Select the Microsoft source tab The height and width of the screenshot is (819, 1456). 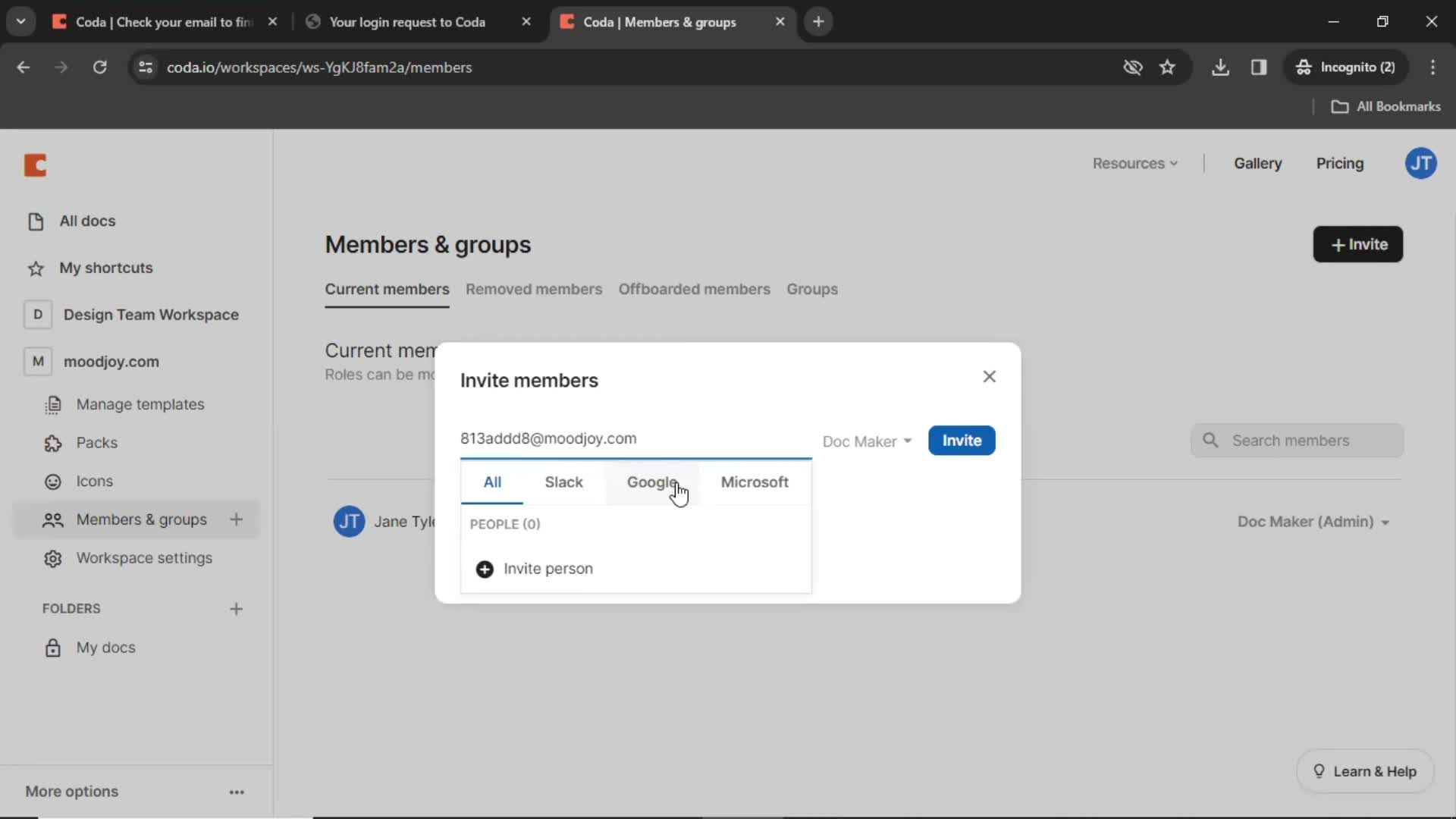click(754, 482)
